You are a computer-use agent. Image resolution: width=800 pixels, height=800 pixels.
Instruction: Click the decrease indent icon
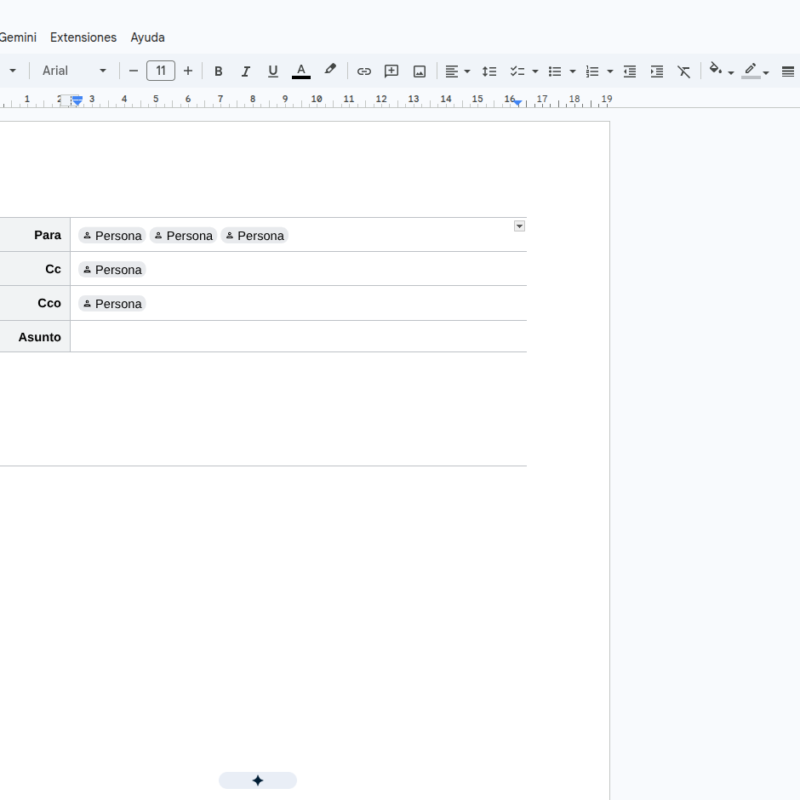tap(630, 71)
